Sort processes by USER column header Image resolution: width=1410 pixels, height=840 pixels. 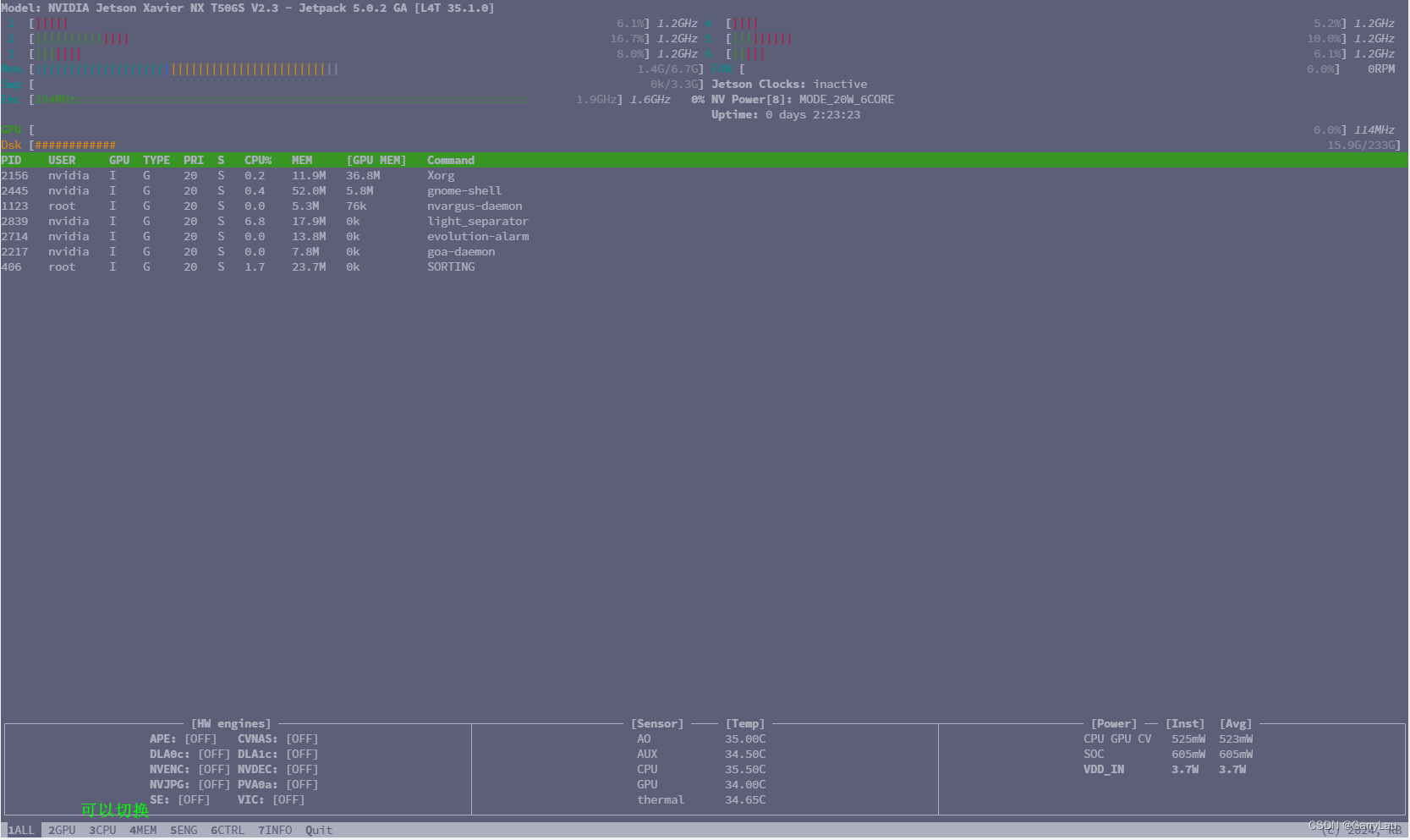(x=62, y=160)
